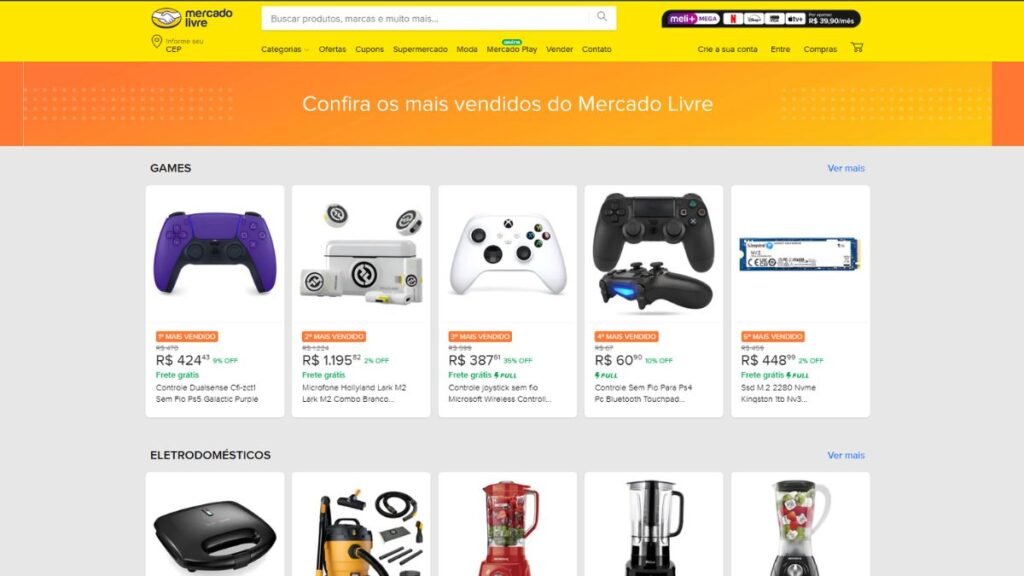This screenshot has width=1024, height=576.
Task: Select the Kingston SSD product image
Action: click(x=799, y=254)
